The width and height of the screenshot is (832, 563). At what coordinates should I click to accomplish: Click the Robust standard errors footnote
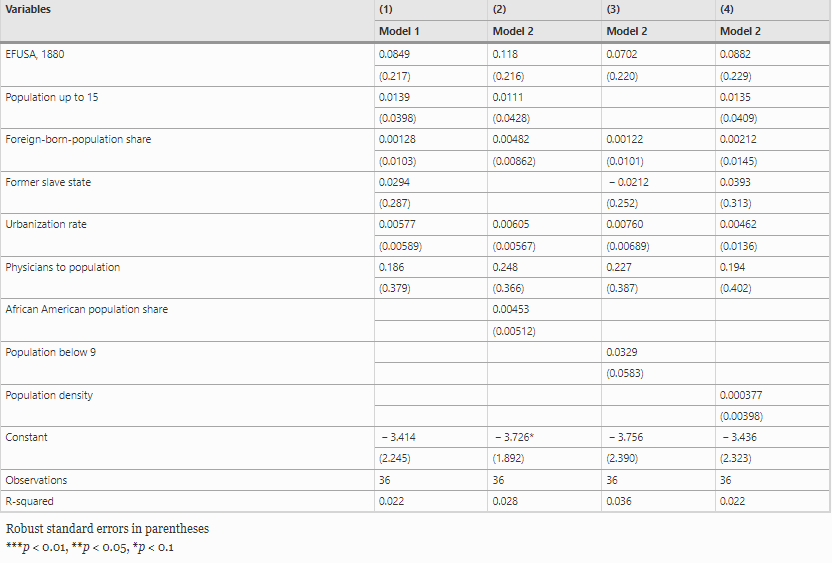click(x=107, y=529)
